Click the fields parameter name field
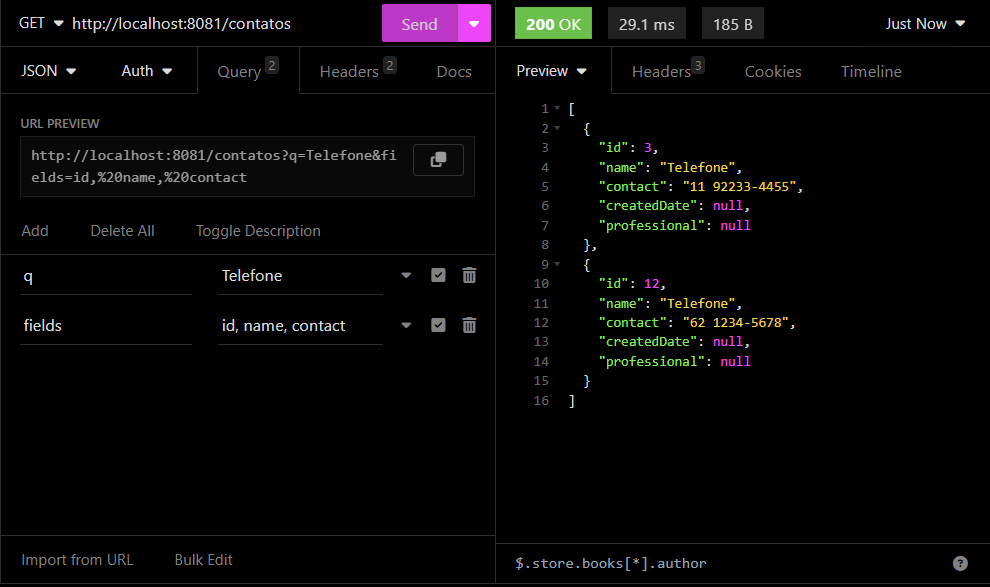Image resolution: width=990 pixels, height=587 pixels. pos(105,326)
